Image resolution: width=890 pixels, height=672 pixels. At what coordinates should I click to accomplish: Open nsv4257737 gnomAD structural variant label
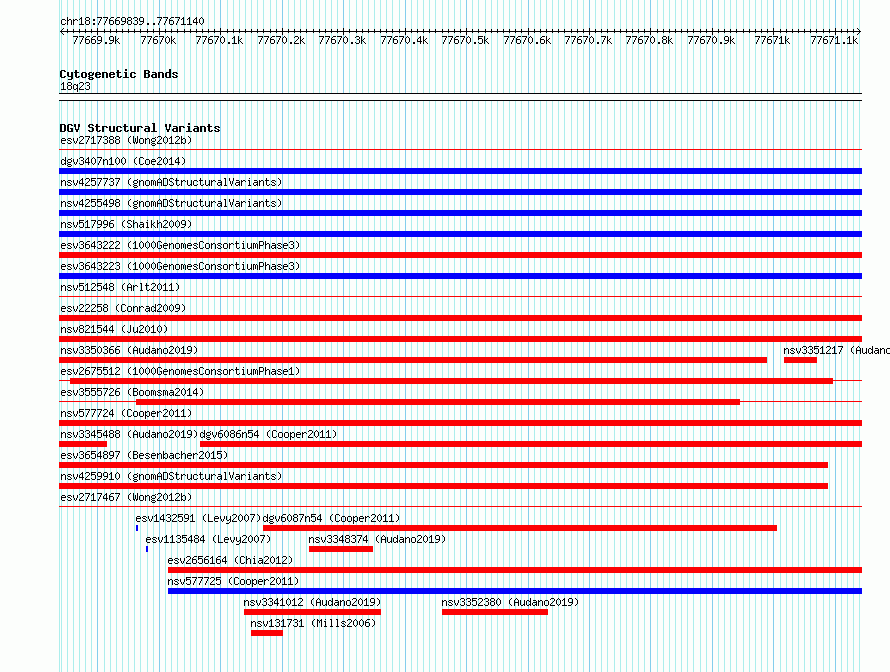pyautogui.click(x=171, y=182)
